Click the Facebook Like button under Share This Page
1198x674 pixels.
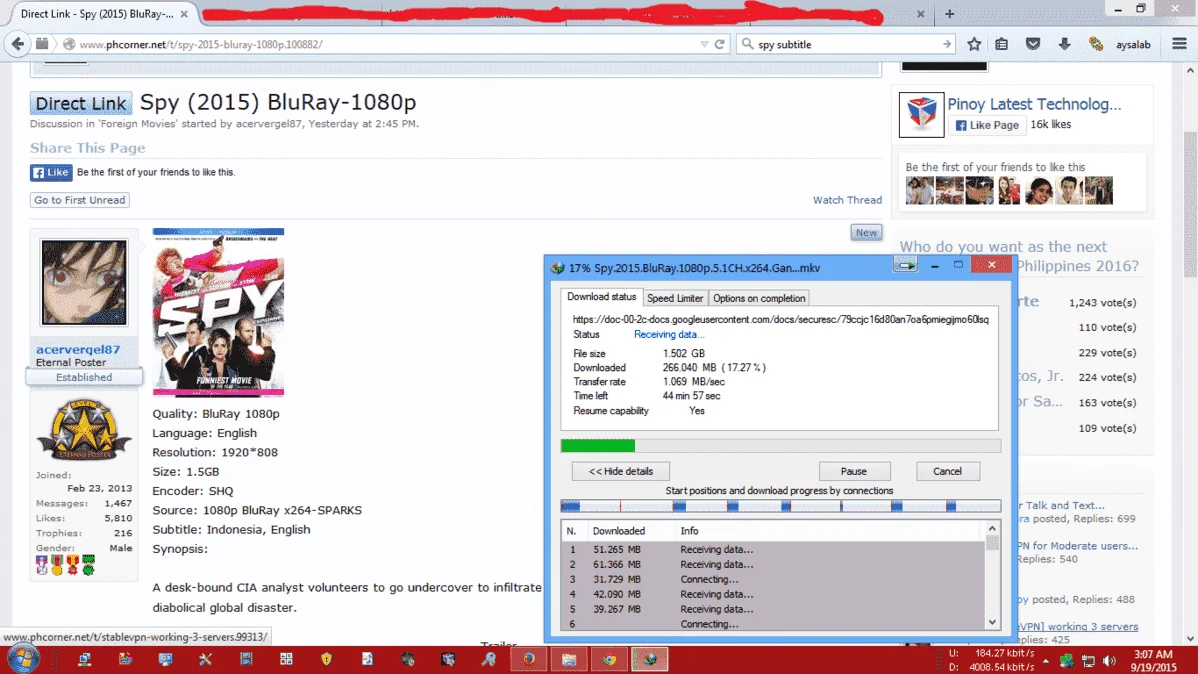tap(51, 173)
